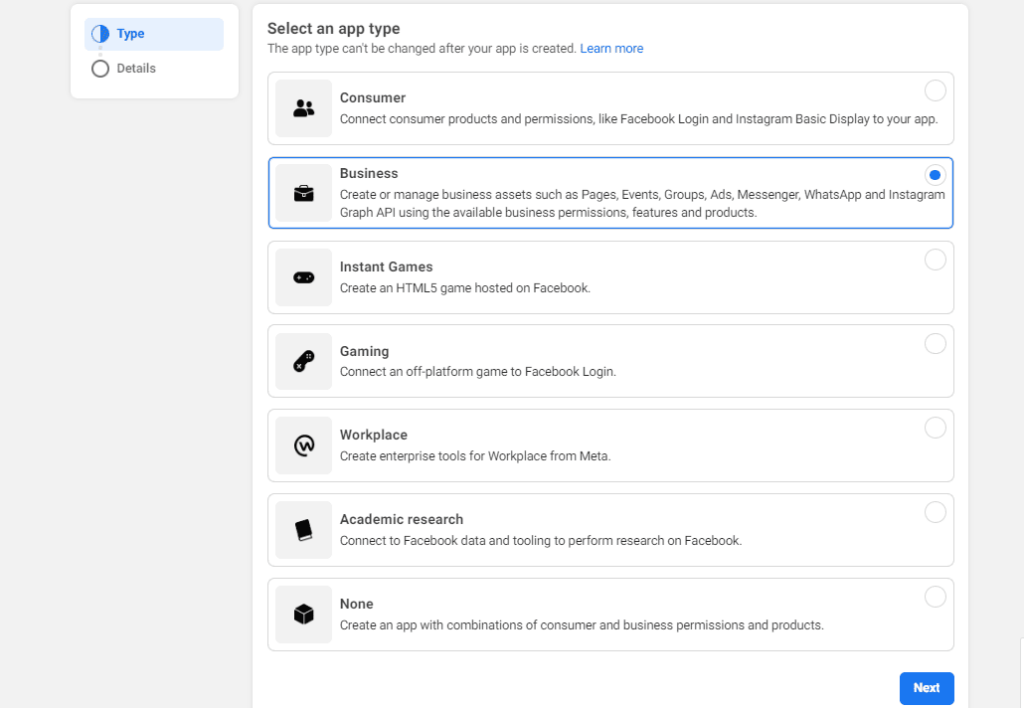Screen dimensions: 1024x708
Task: Select the Gaming radio button
Action: tap(935, 344)
